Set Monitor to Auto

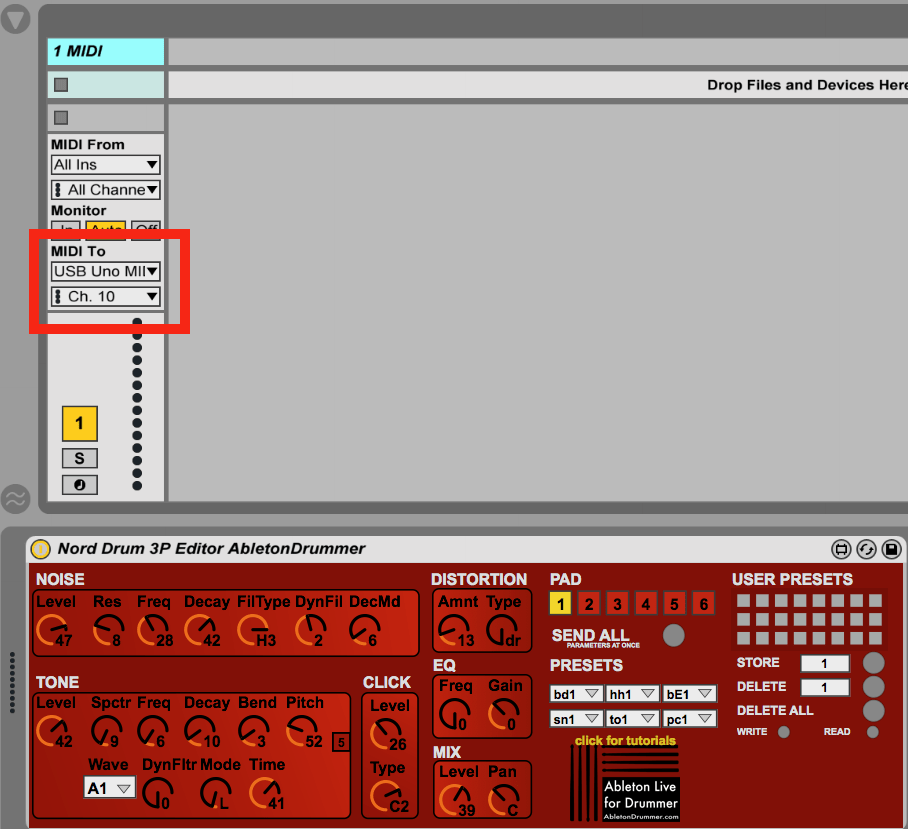click(106, 228)
